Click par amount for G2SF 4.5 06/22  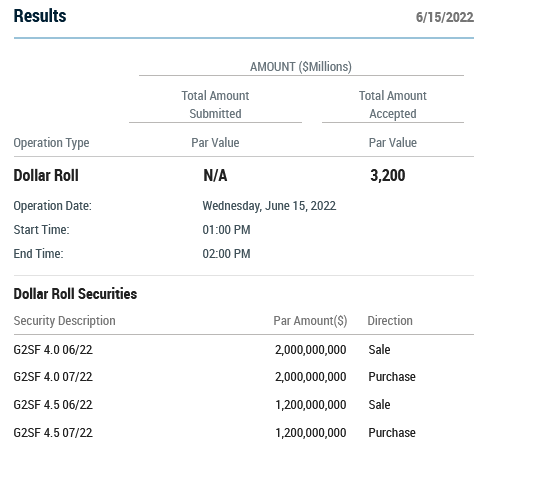click(311, 405)
